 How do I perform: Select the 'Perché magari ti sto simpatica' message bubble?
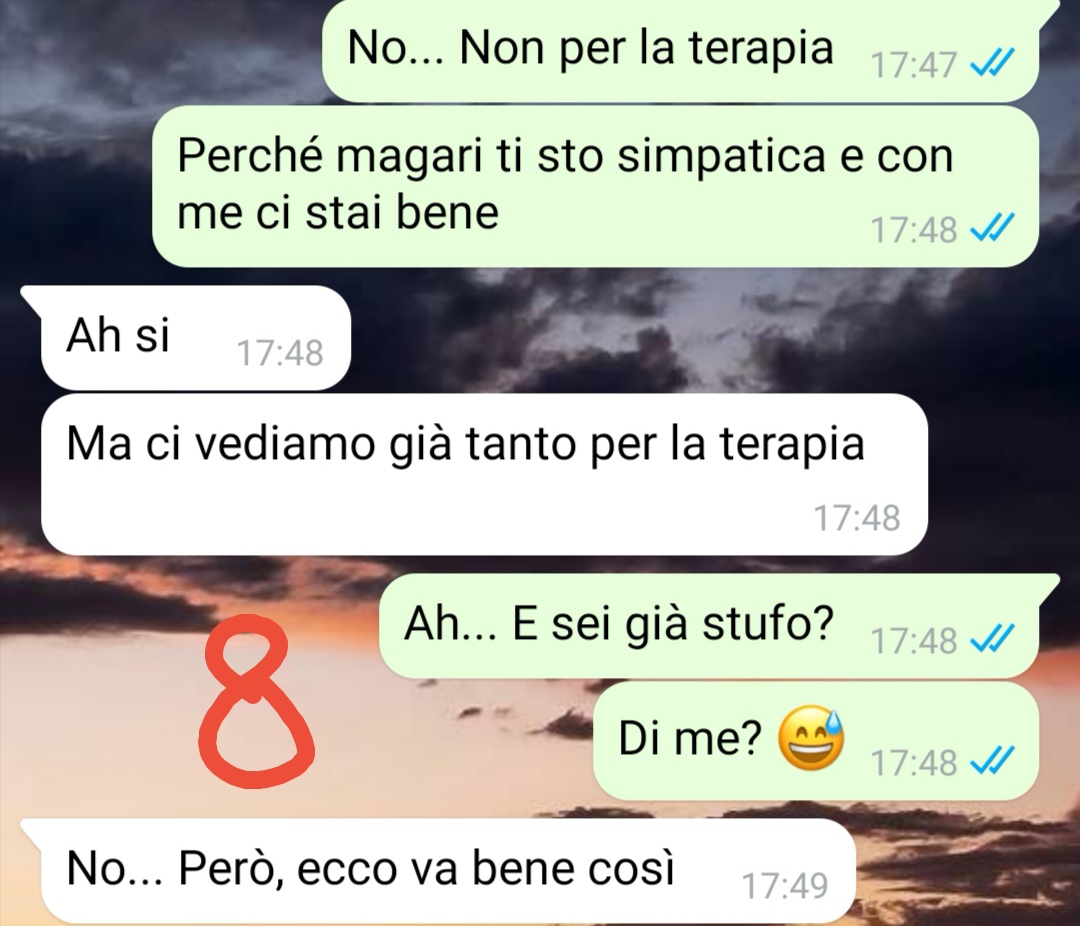595,186
